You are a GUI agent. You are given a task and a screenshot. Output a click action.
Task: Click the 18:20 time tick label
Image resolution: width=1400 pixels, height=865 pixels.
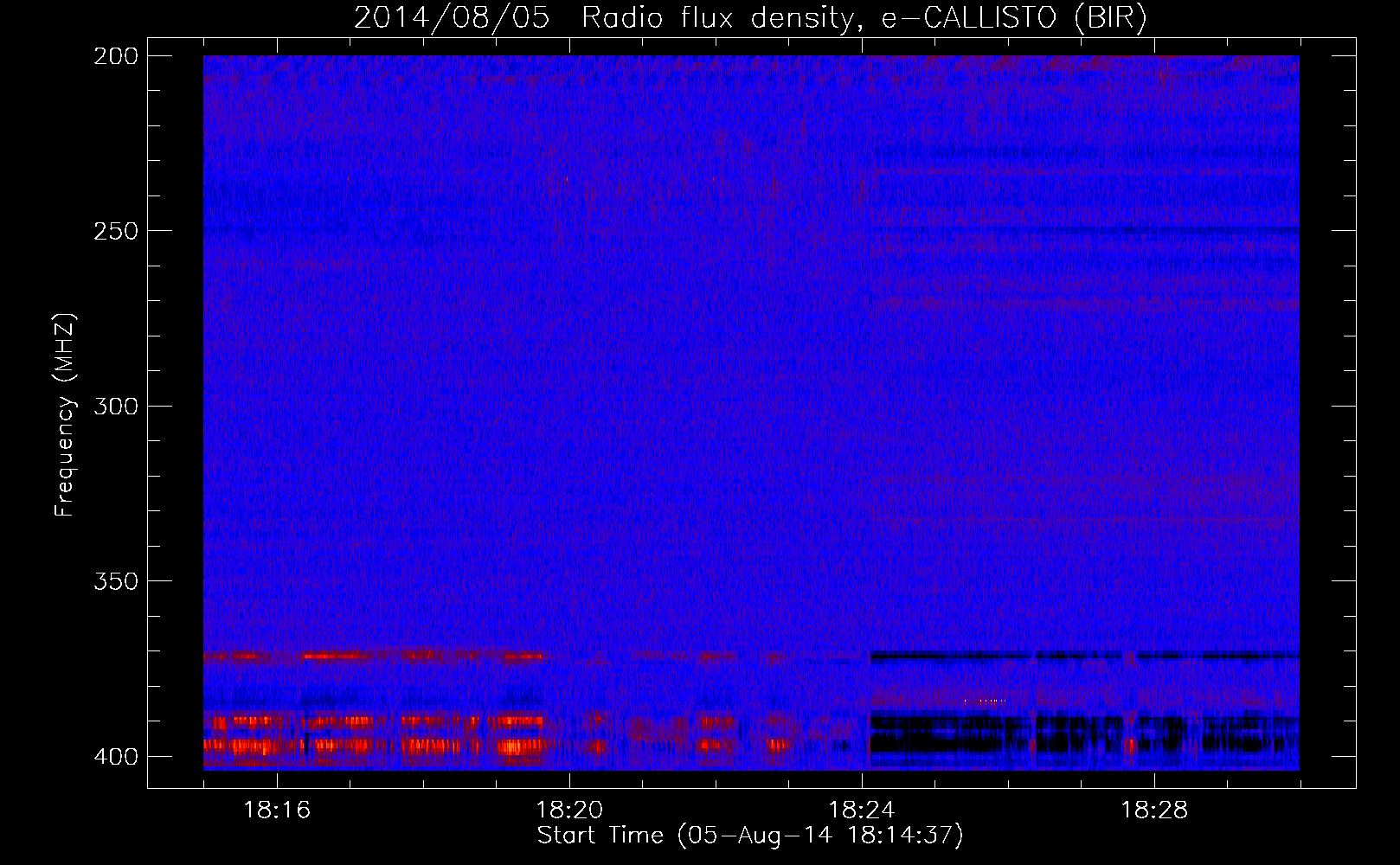(x=569, y=811)
